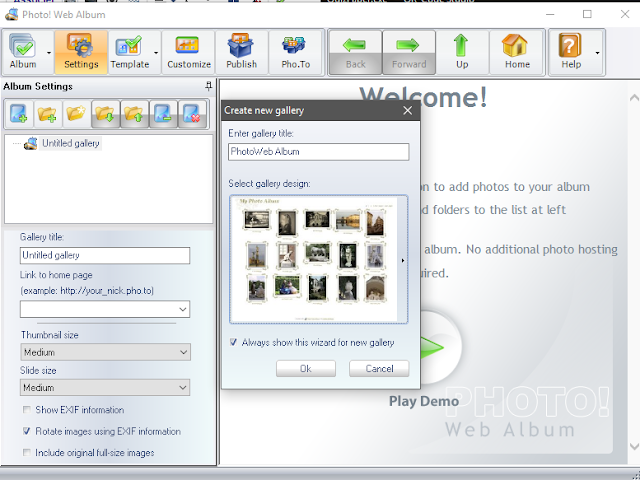The width and height of the screenshot is (640, 480).
Task: Enable Show EXIF information checkbox
Action: click(27, 409)
